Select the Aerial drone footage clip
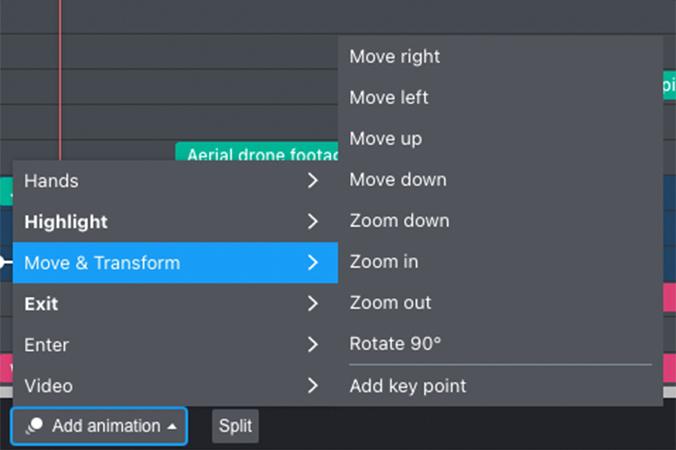 click(257, 152)
